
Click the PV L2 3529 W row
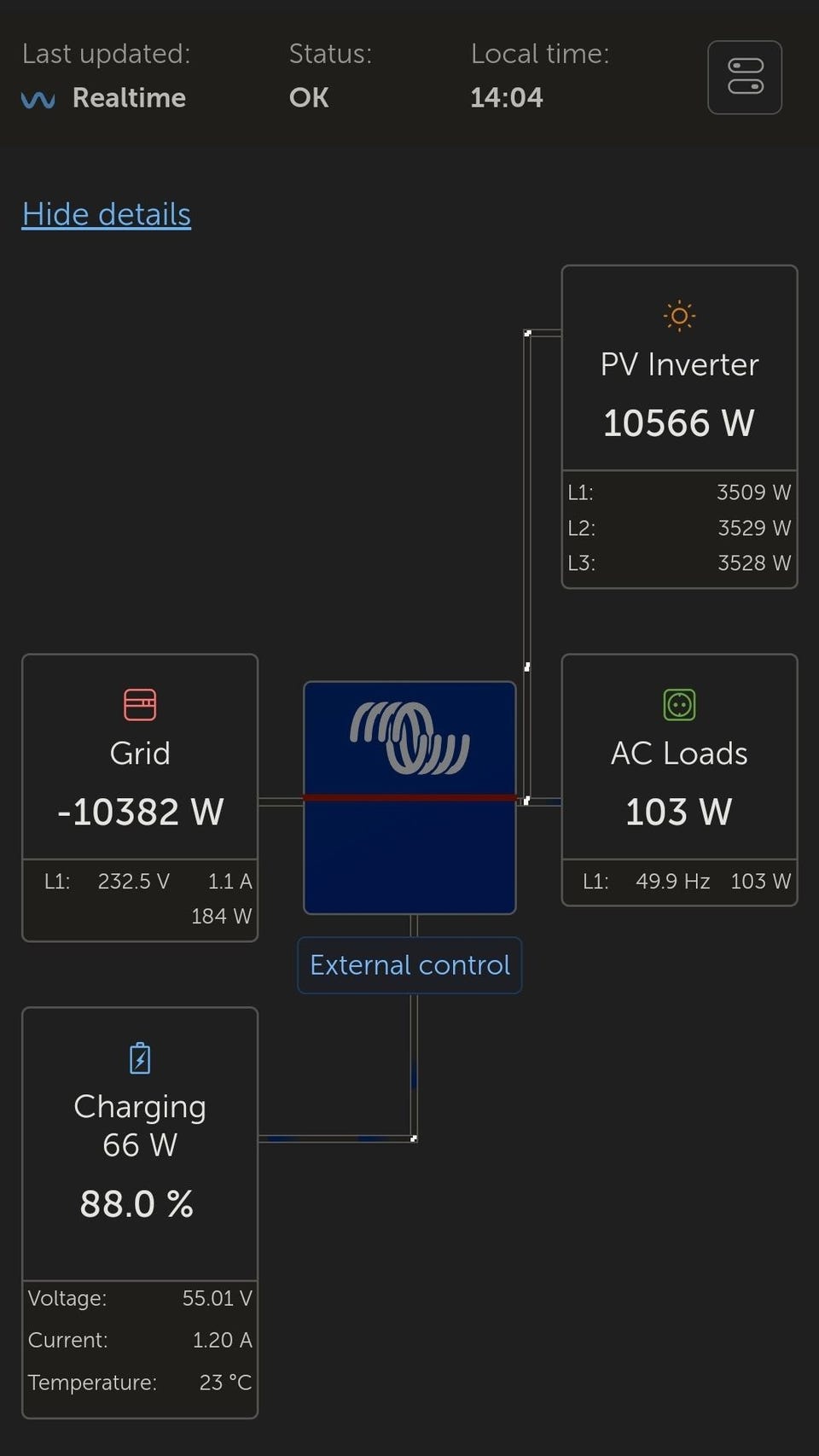point(679,527)
